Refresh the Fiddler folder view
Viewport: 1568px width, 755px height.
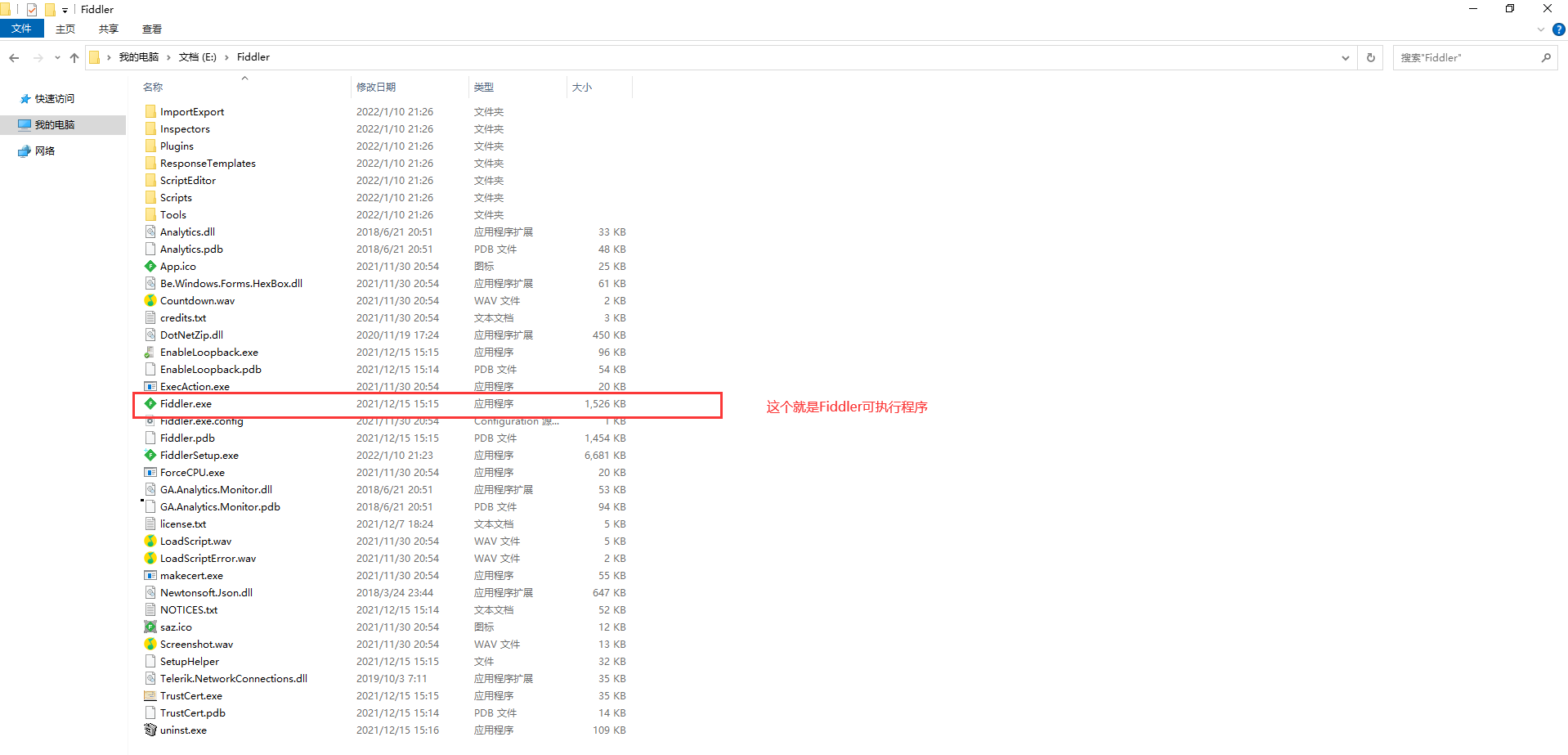click(1371, 57)
